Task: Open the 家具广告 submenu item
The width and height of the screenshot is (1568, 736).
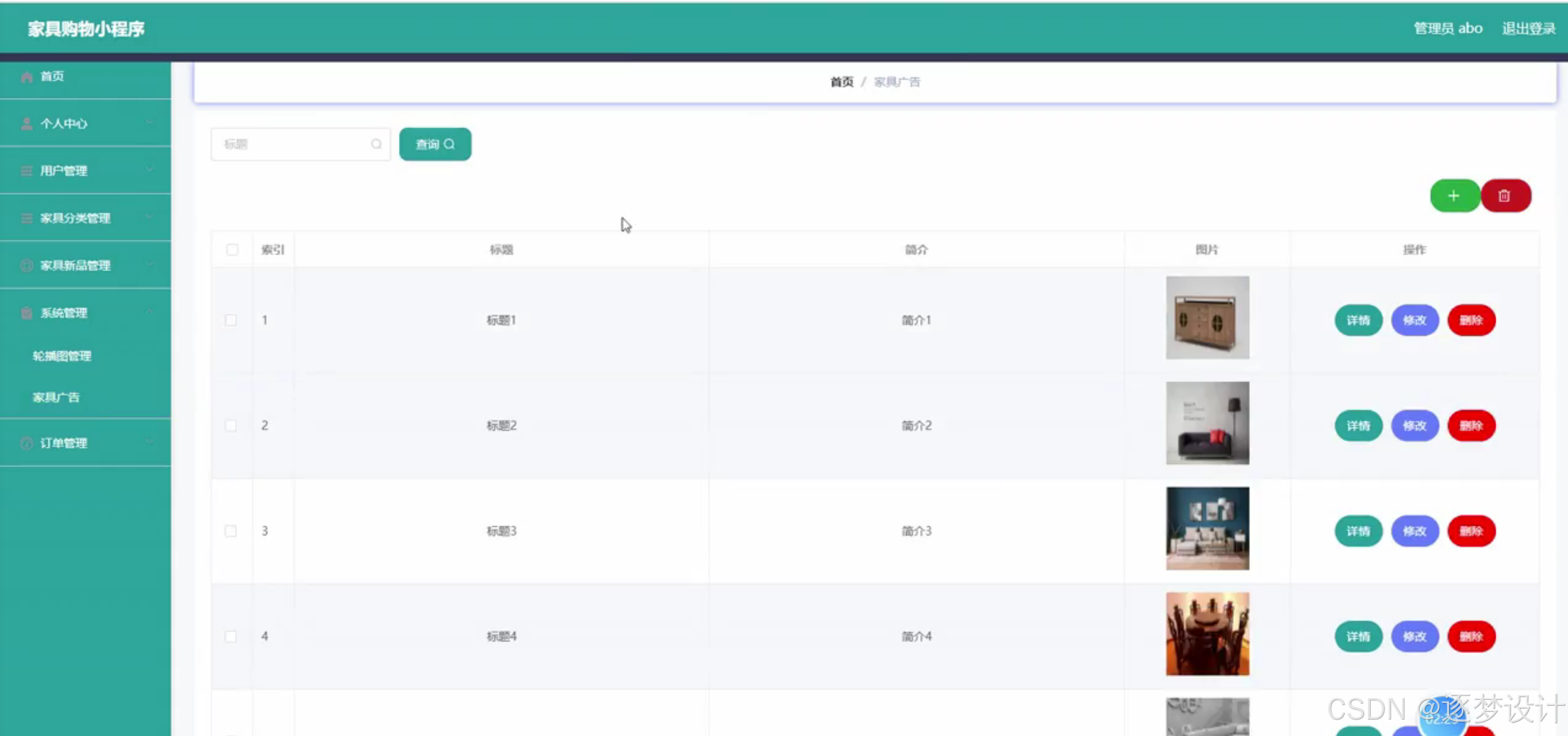Action: [x=56, y=397]
